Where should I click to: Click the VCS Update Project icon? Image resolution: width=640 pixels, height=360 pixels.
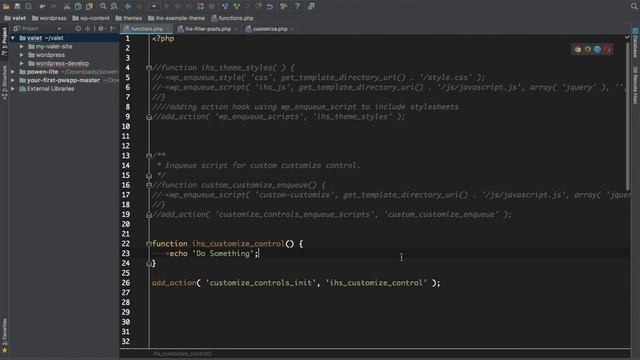click(x=225, y=6)
